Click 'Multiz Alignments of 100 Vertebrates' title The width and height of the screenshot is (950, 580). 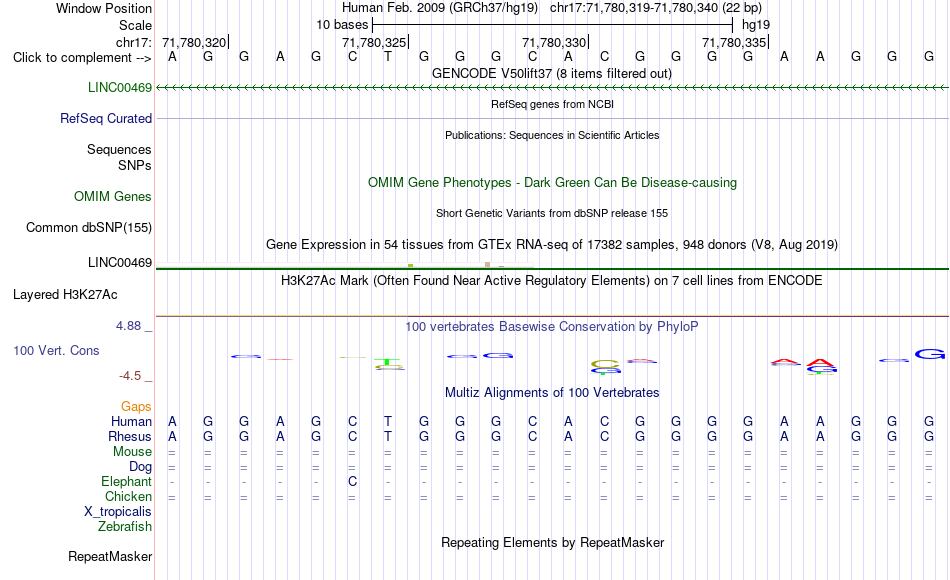(x=552, y=393)
